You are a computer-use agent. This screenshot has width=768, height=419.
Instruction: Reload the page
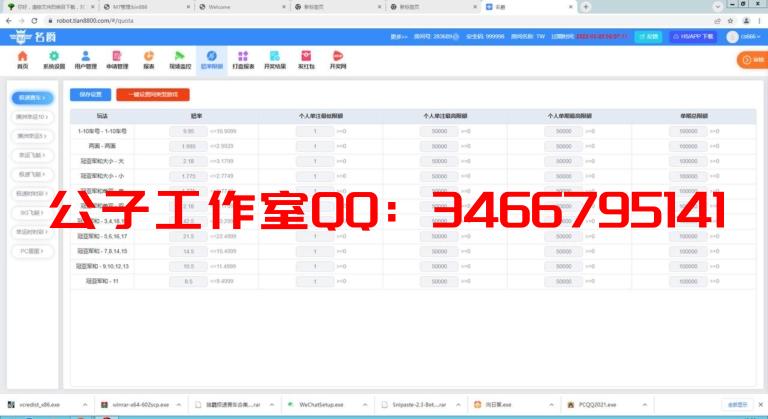coord(34,21)
